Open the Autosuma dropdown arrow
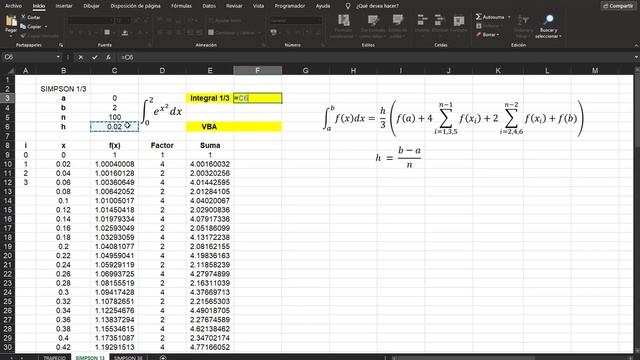640x360 pixels. point(509,17)
